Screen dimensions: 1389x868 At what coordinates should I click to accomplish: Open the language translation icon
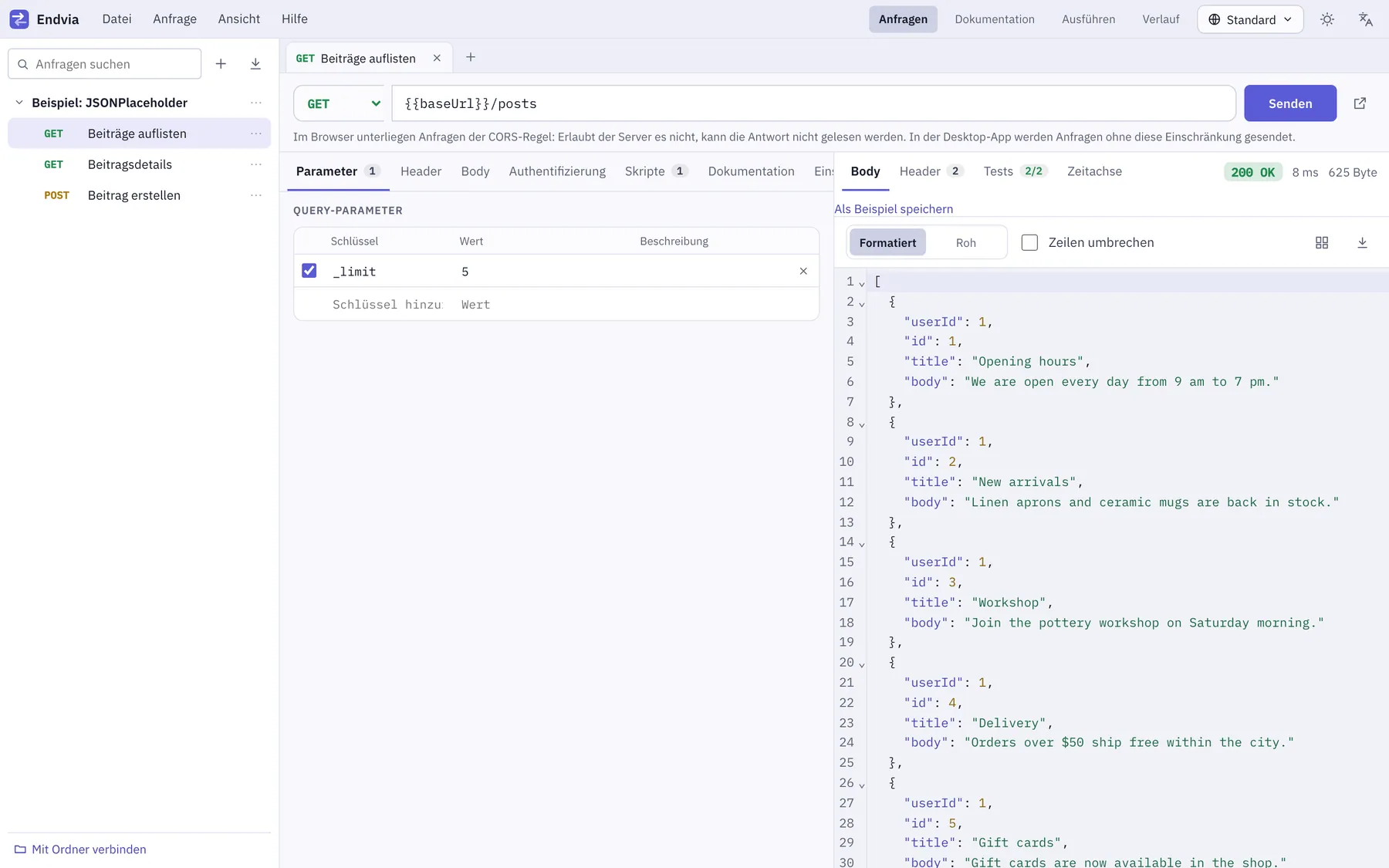click(x=1365, y=19)
